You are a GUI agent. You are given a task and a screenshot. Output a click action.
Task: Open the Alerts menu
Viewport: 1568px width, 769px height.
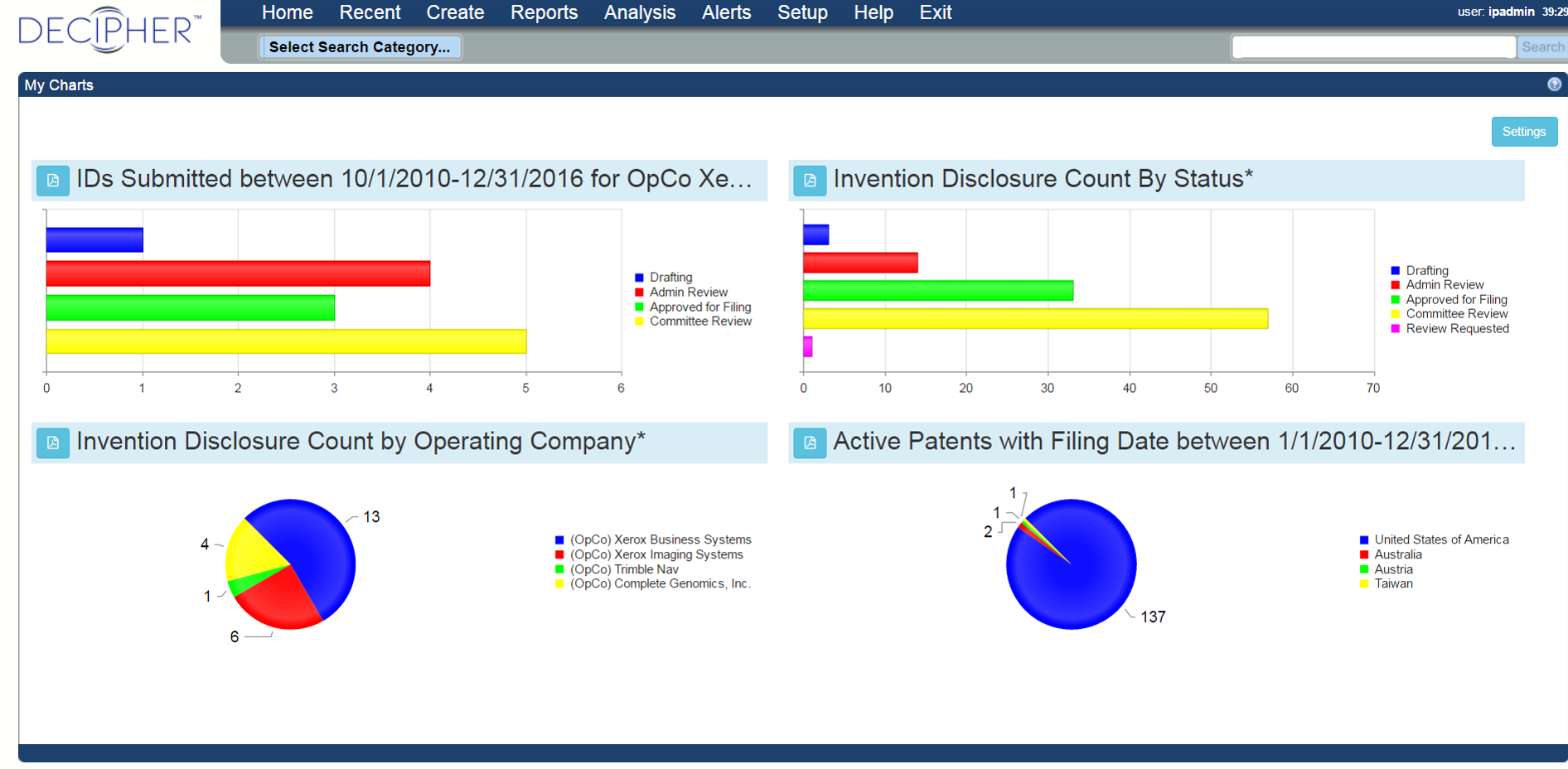726,12
